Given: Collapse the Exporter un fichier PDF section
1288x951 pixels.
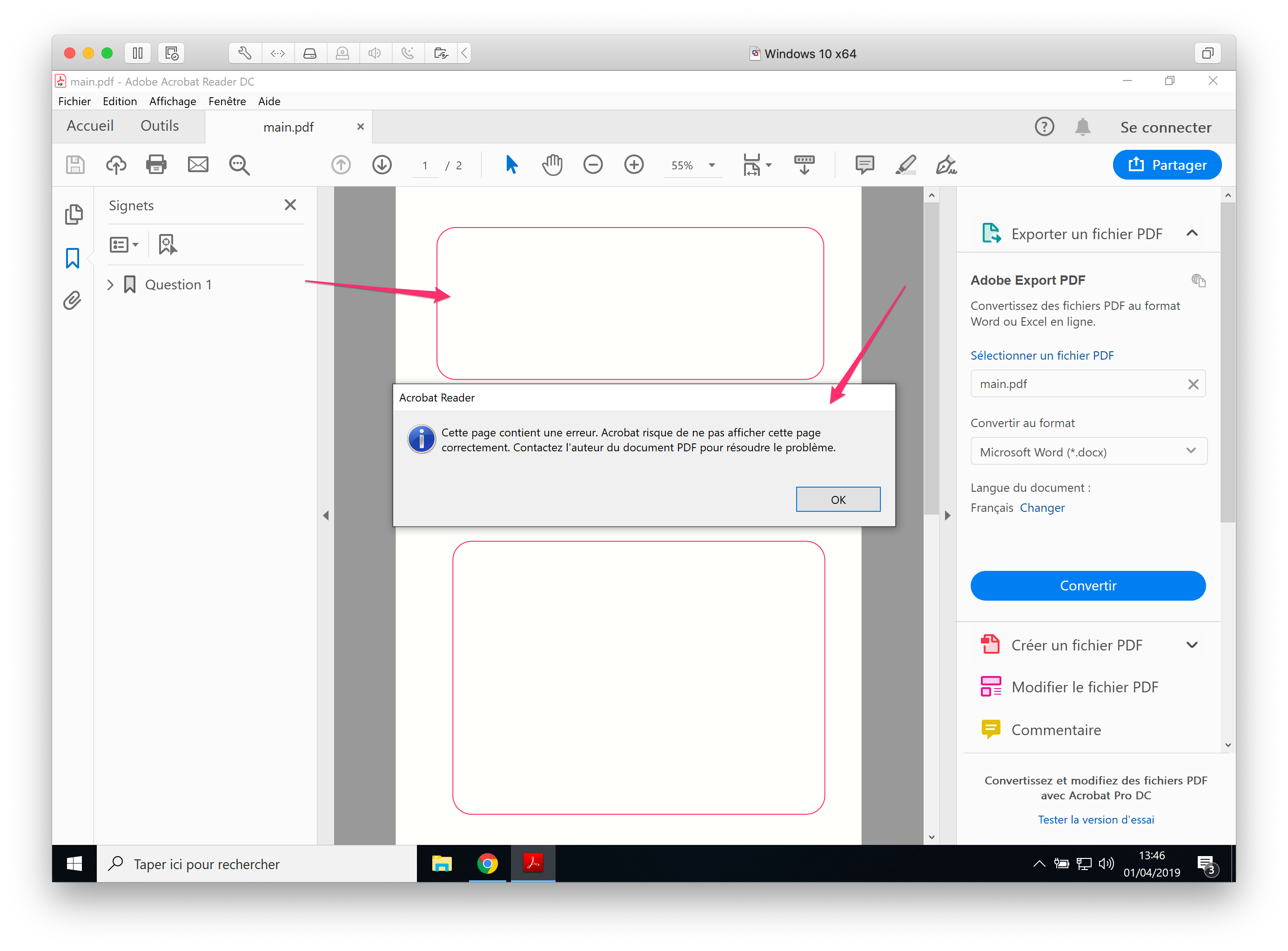Looking at the screenshot, I should click(1192, 234).
